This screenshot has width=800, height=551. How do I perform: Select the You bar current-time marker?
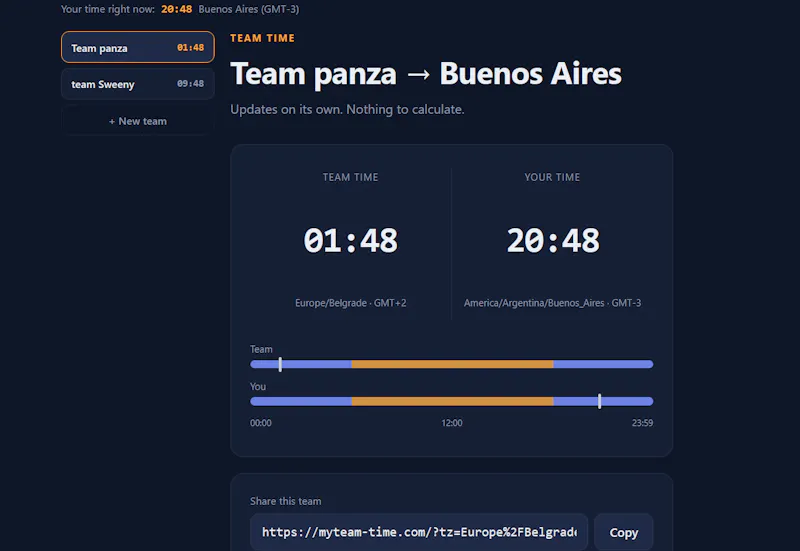[x=599, y=402]
